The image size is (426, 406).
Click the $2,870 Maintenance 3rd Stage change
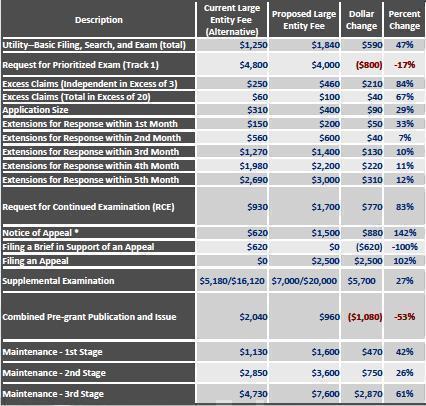coord(368,394)
